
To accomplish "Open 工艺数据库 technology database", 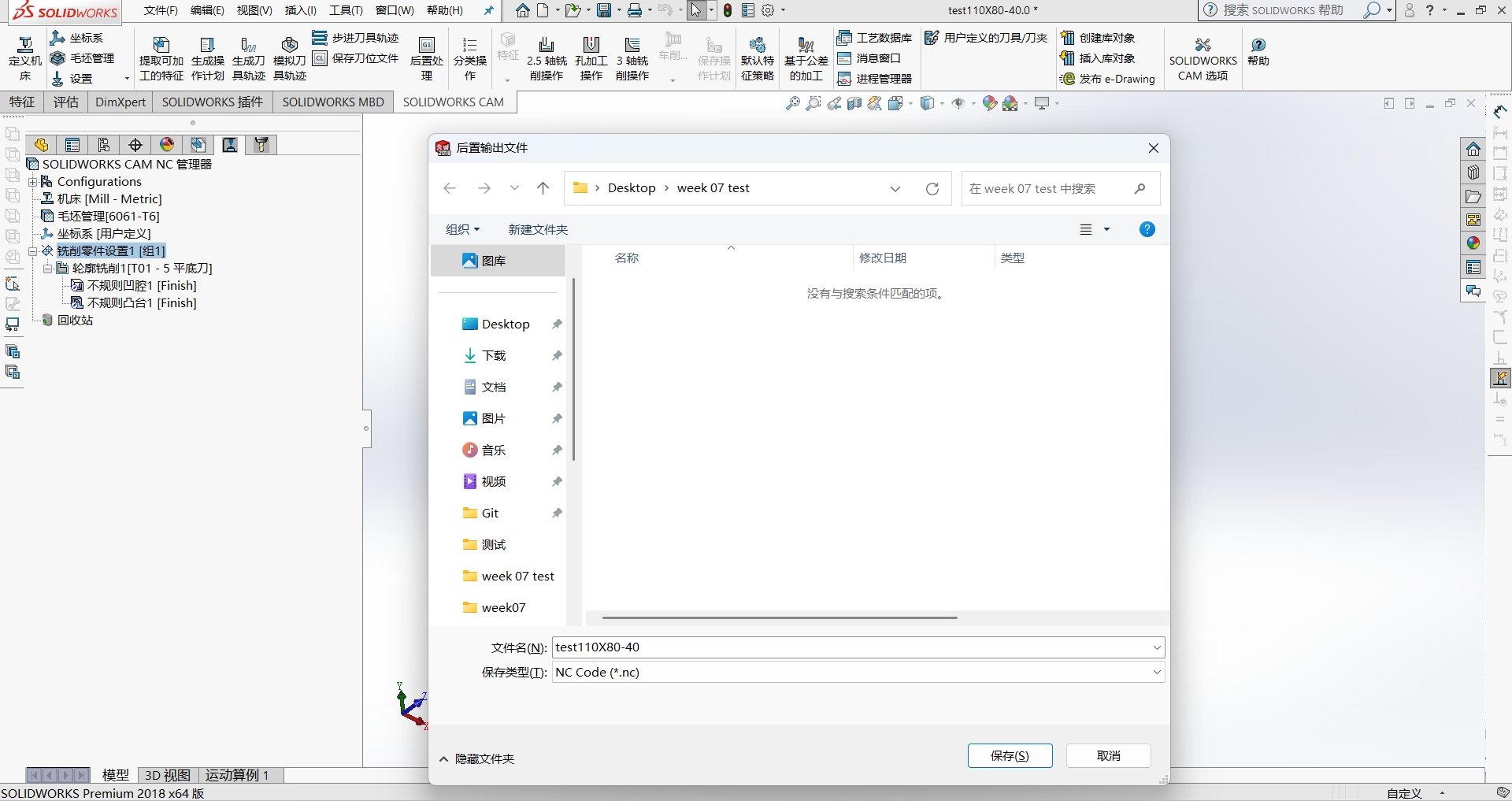I will click(x=874, y=38).
